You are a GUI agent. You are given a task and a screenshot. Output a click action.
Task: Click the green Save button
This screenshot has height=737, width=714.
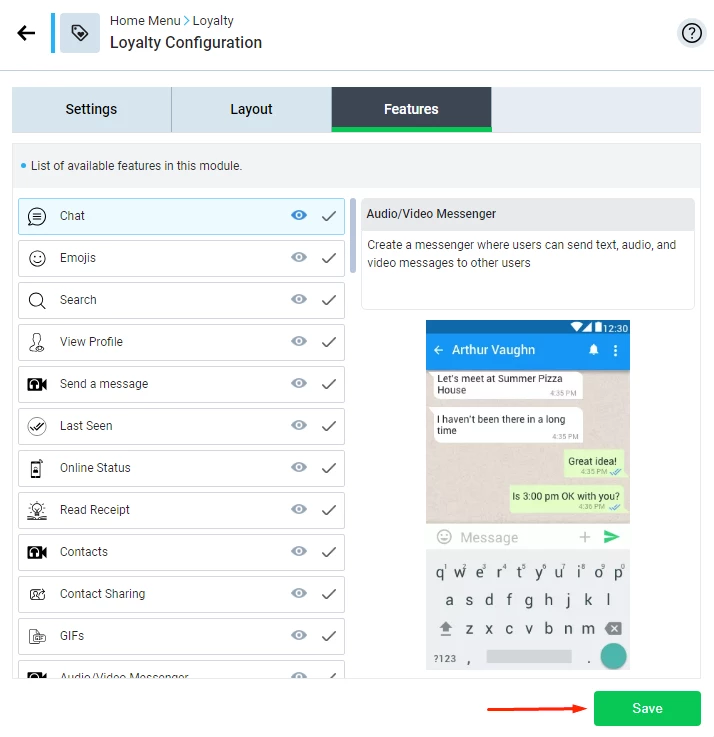coord(647,708)
